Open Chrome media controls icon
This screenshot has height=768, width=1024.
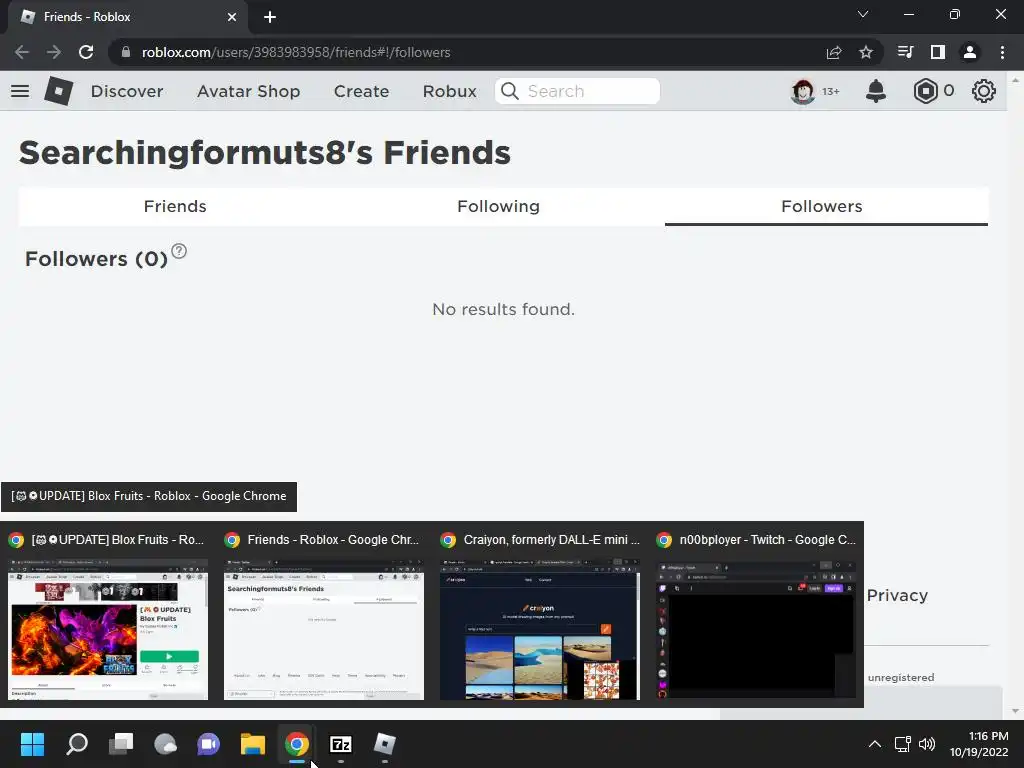point(905,52)
